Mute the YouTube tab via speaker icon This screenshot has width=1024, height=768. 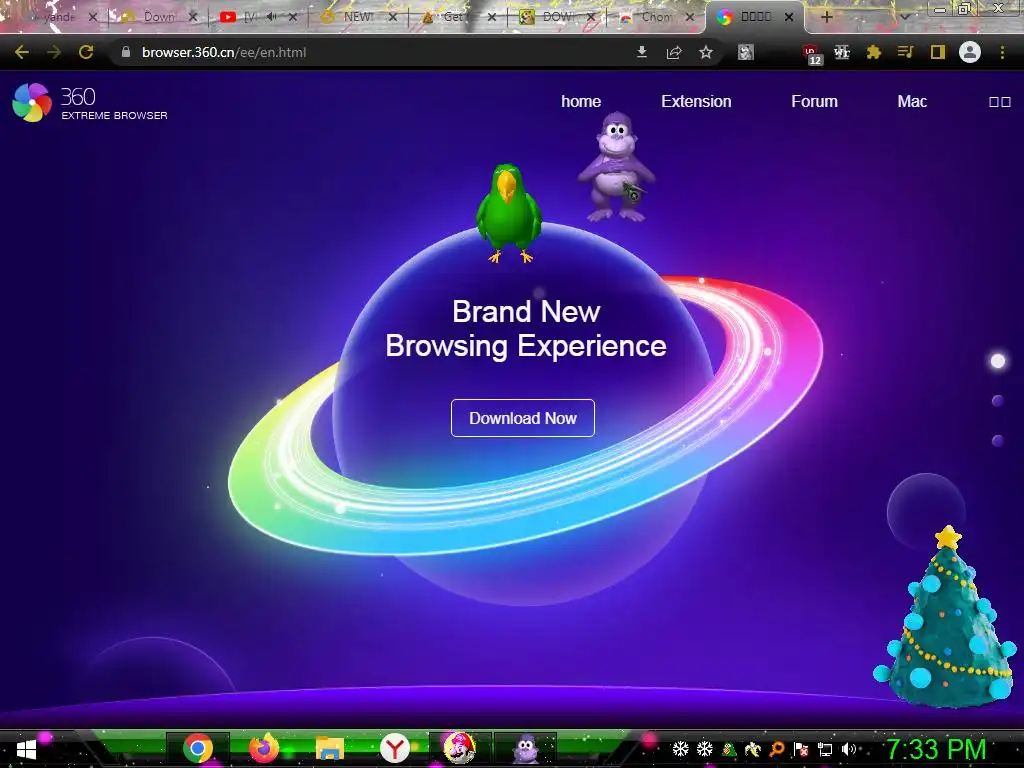click(272, 18)
